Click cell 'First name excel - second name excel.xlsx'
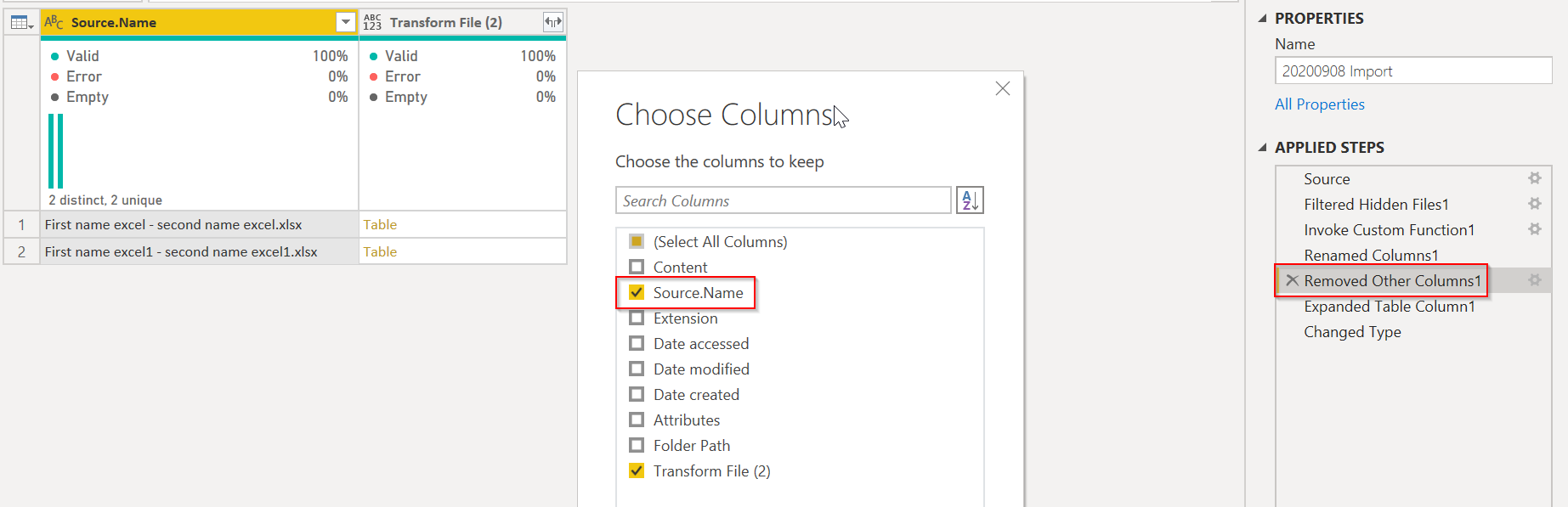Image resolution: width=1568 pixels, height=507 pixels. click(200, 224)
